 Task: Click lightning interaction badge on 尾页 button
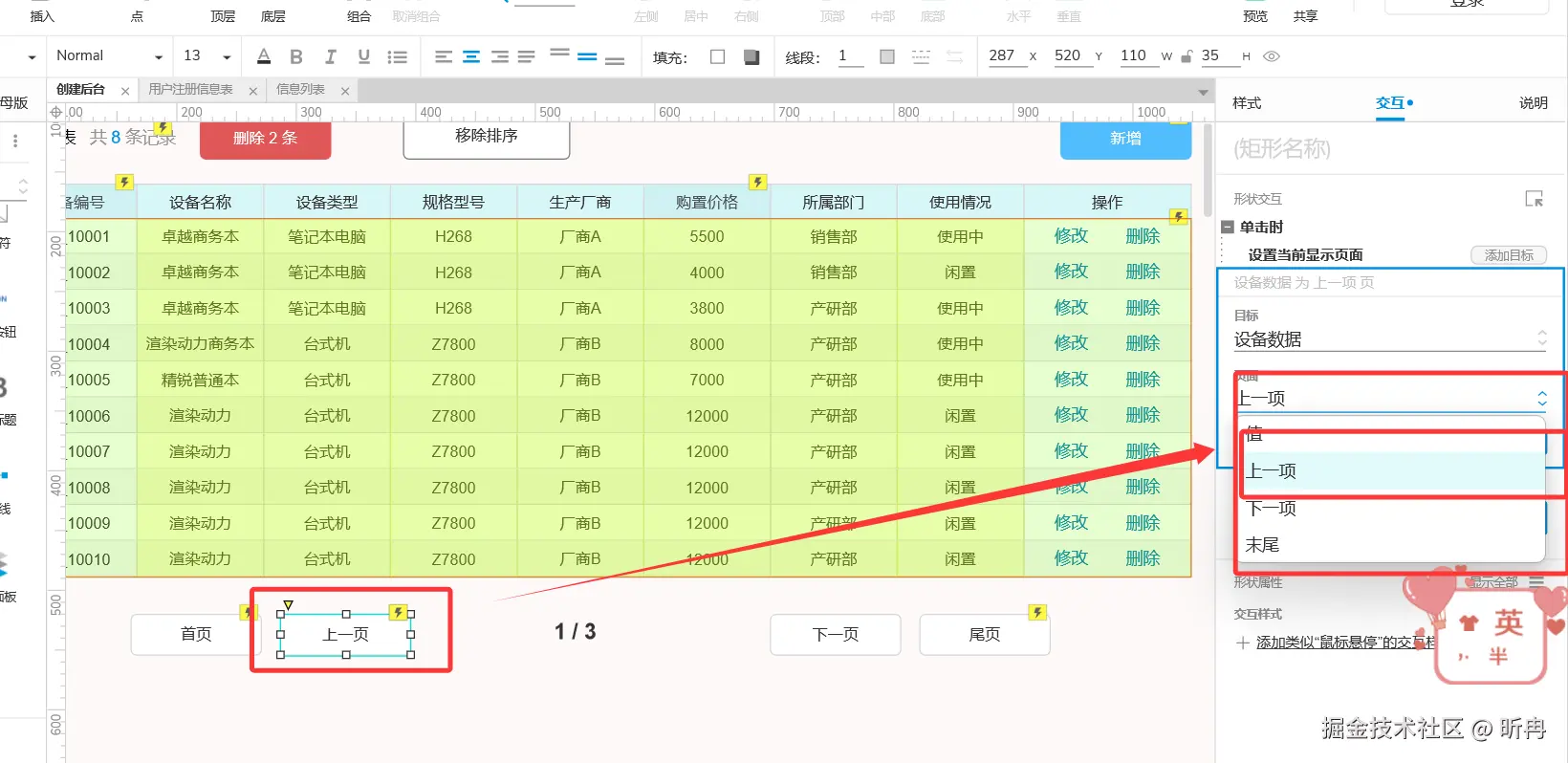(1037, 612)
